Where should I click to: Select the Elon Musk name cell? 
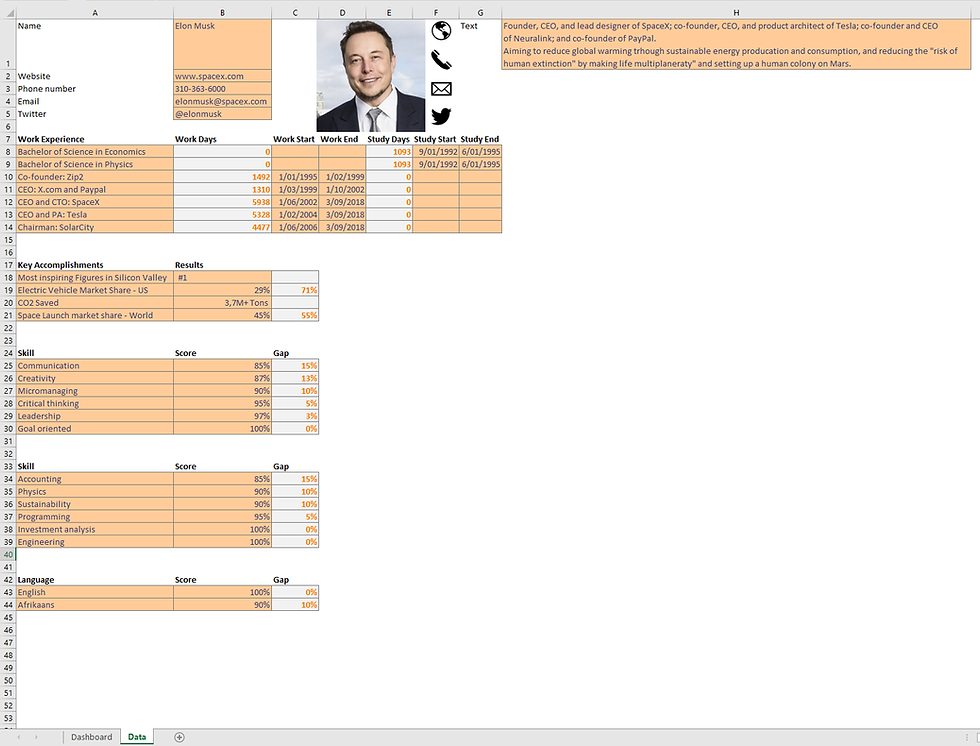222,44
